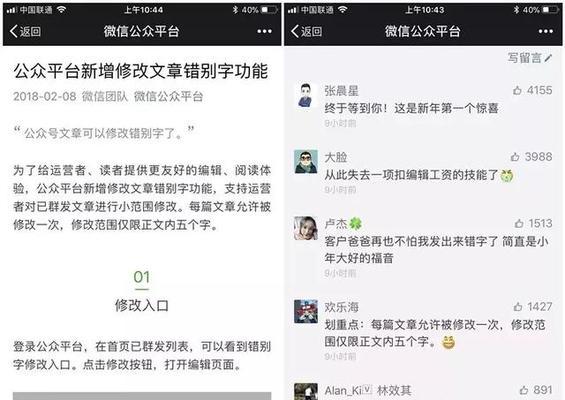565x400 pixels.
Task: Tap thumbs-up on 卢杰's comment
Action: click(519, 223)
